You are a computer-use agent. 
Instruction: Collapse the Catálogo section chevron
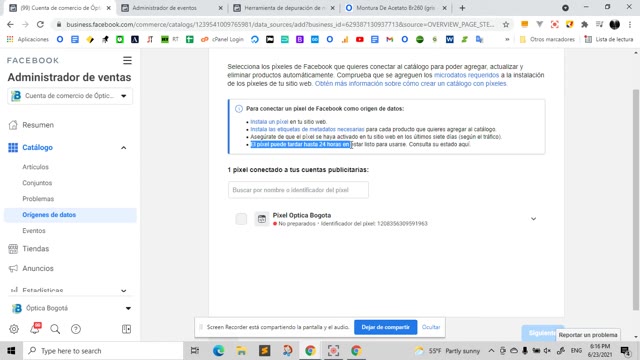pos(124,148)
